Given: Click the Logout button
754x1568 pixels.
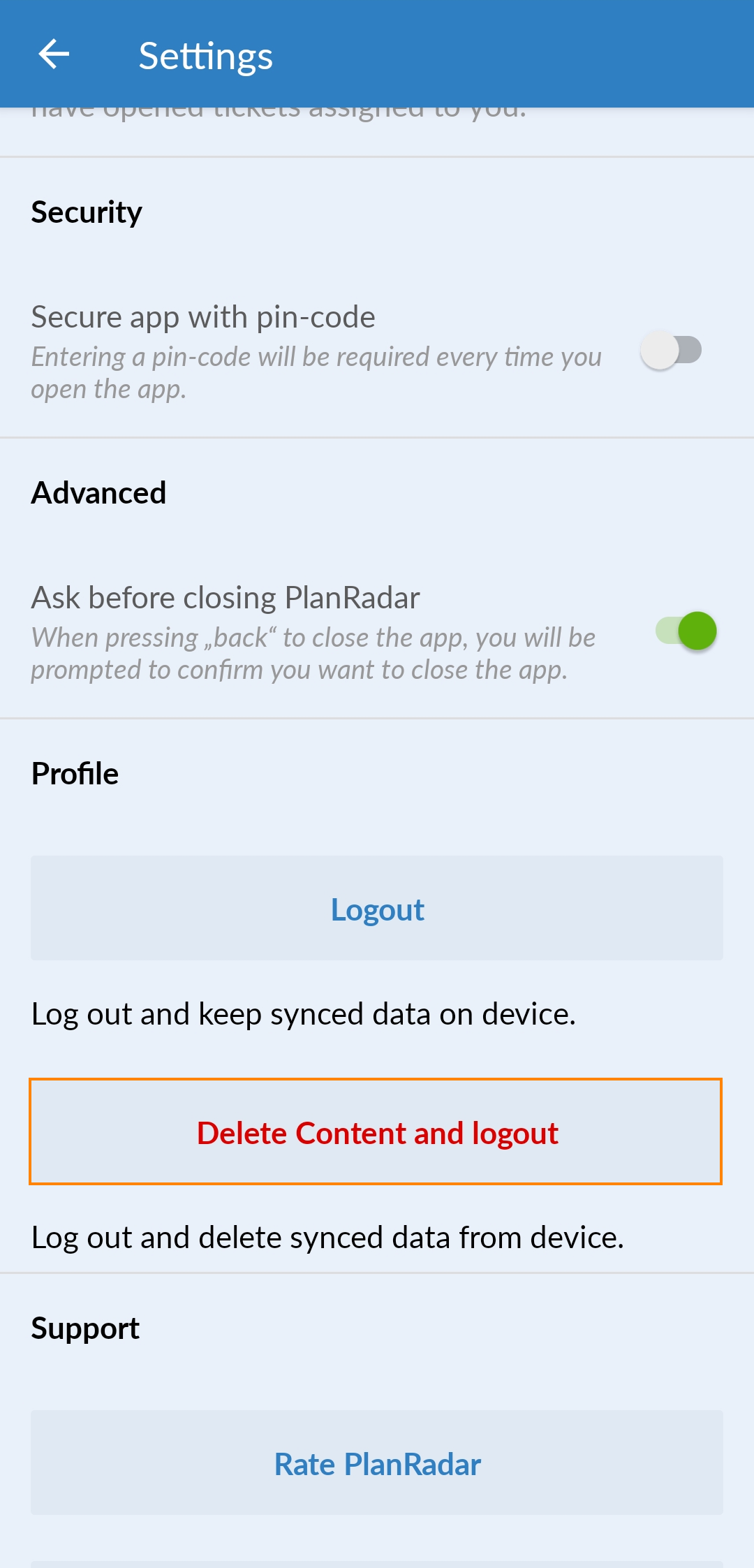Looking at the screenshot, I should 377,908.
